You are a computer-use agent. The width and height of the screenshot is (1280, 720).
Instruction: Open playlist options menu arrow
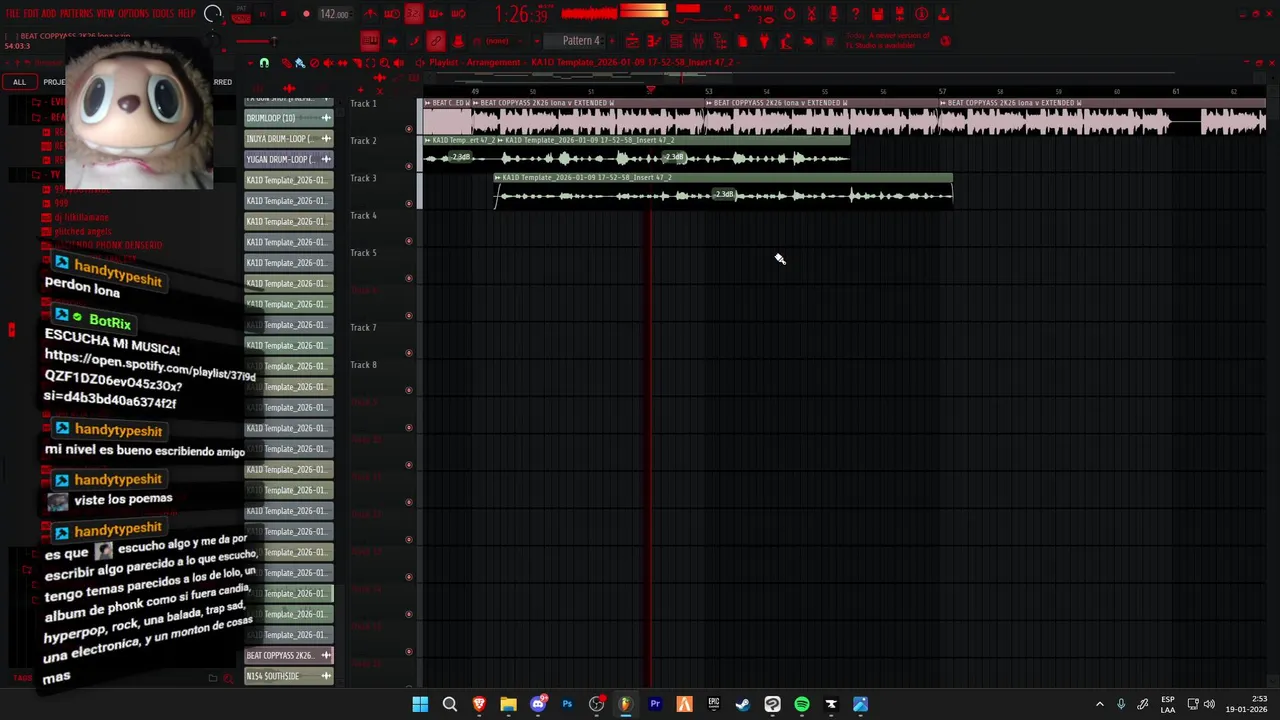pyautogui.click(x=251, y=63)
